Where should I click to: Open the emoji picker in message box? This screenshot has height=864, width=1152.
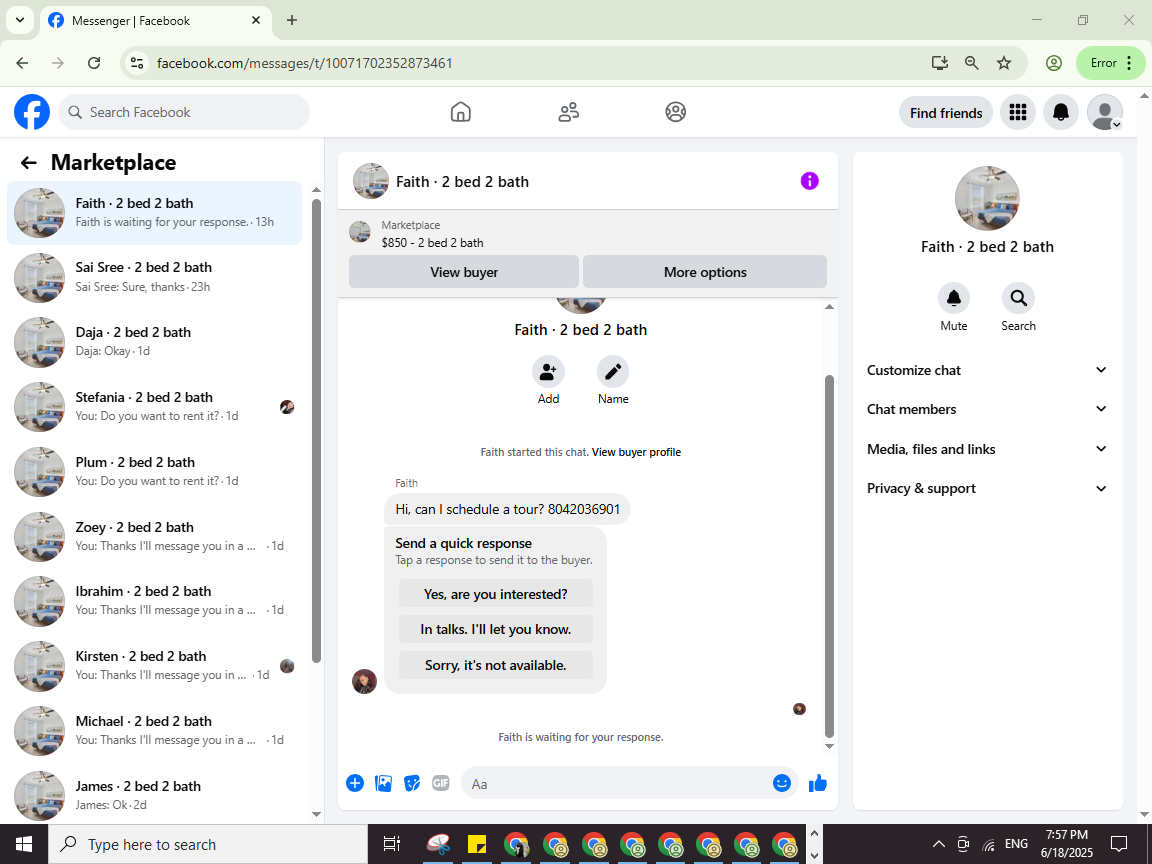click(x=782, y=783)
